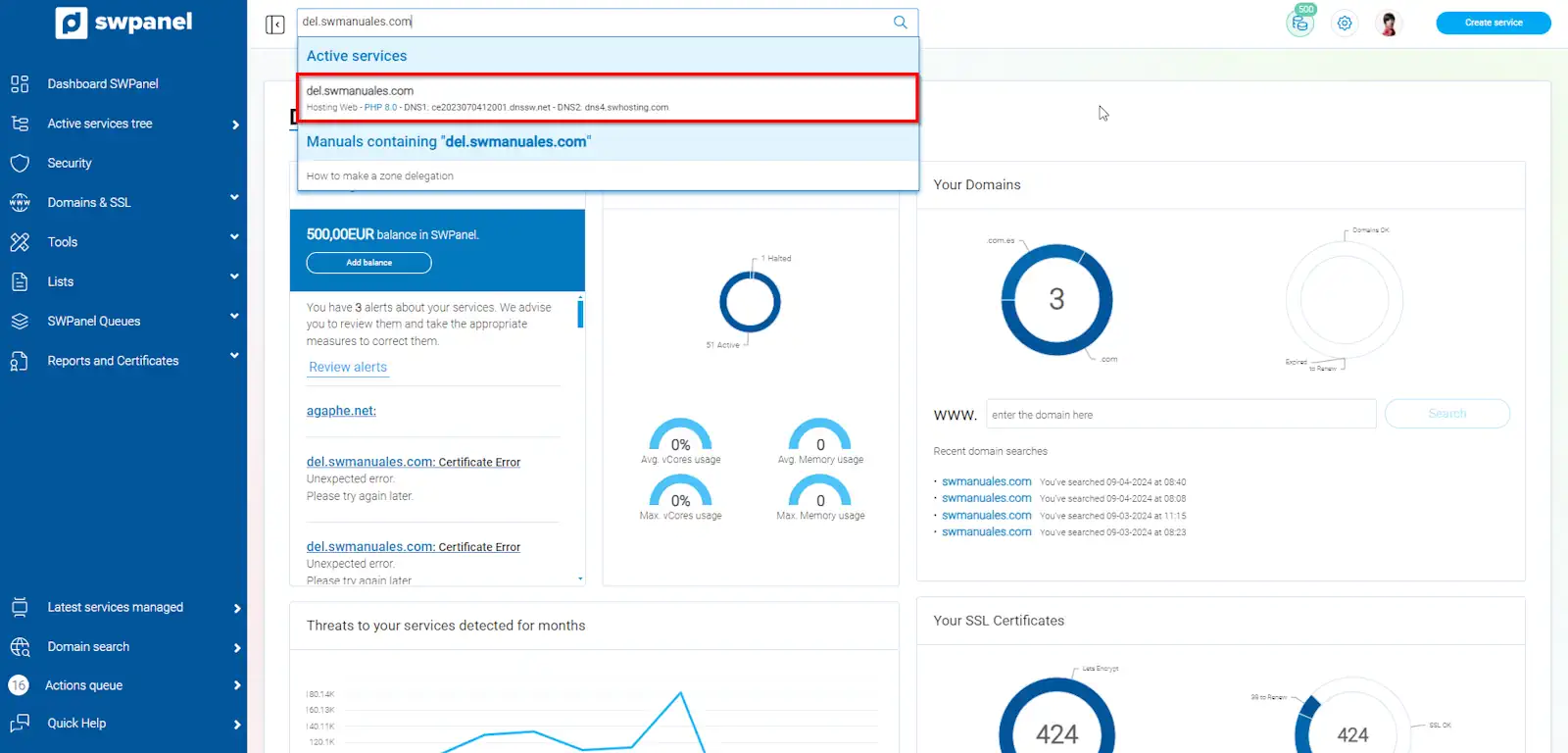
Task: Click 'Threats to your services detected for months' heading
Action: tap(446, 626)
